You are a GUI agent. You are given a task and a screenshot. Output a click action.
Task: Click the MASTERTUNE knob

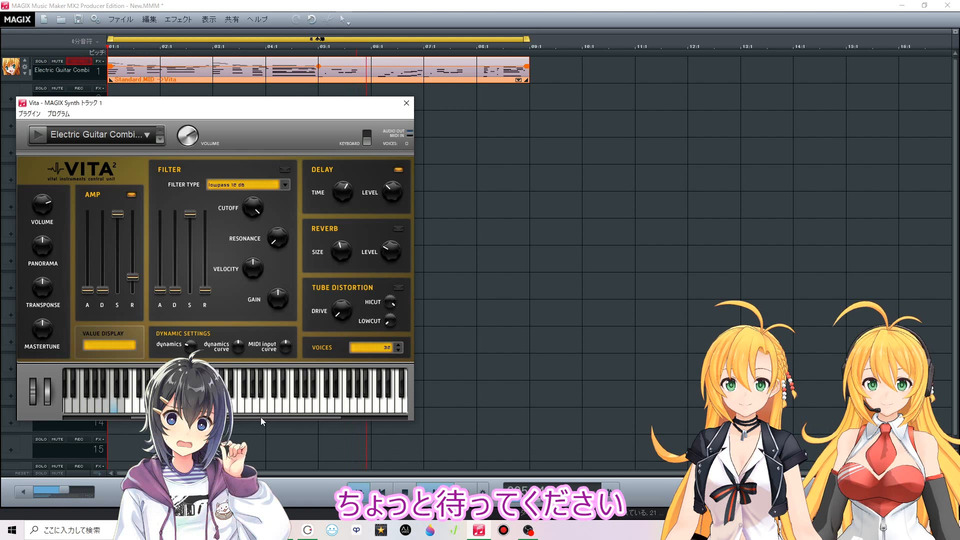pyautogui.click(x=42, y=329)
